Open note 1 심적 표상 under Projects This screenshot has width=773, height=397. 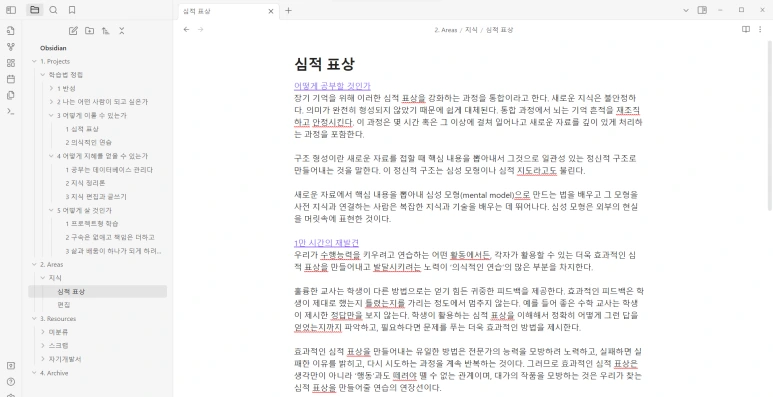pos(82,129)
